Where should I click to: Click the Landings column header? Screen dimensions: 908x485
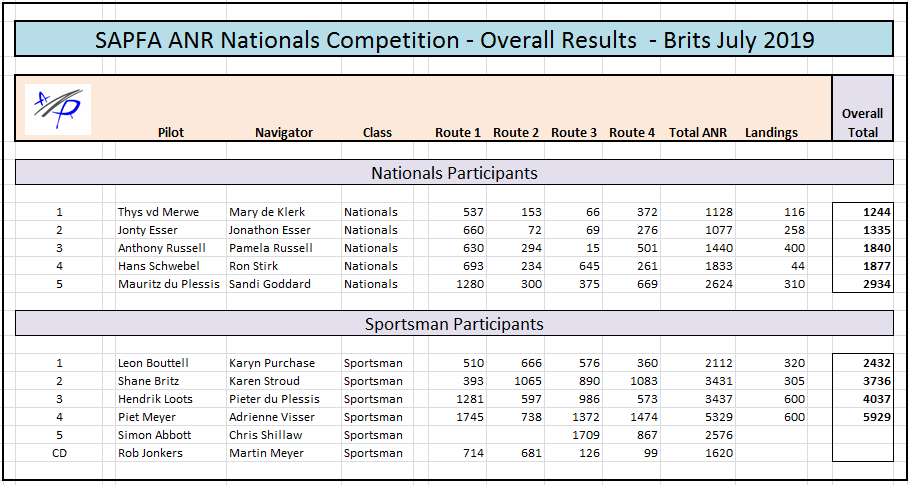click(771, 132)
